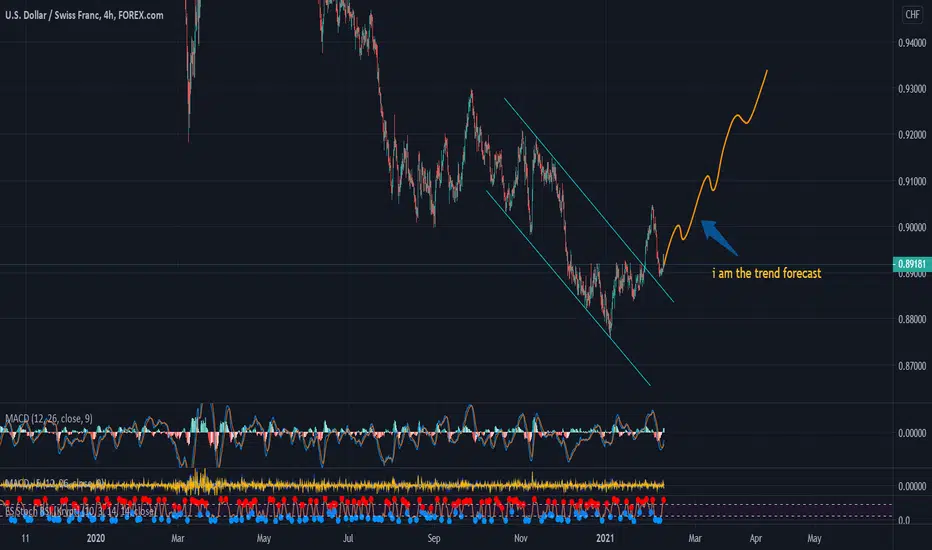Click the 11 date label on time axis
The width and height of the screenshot is (932, 550).
point(25,538)
